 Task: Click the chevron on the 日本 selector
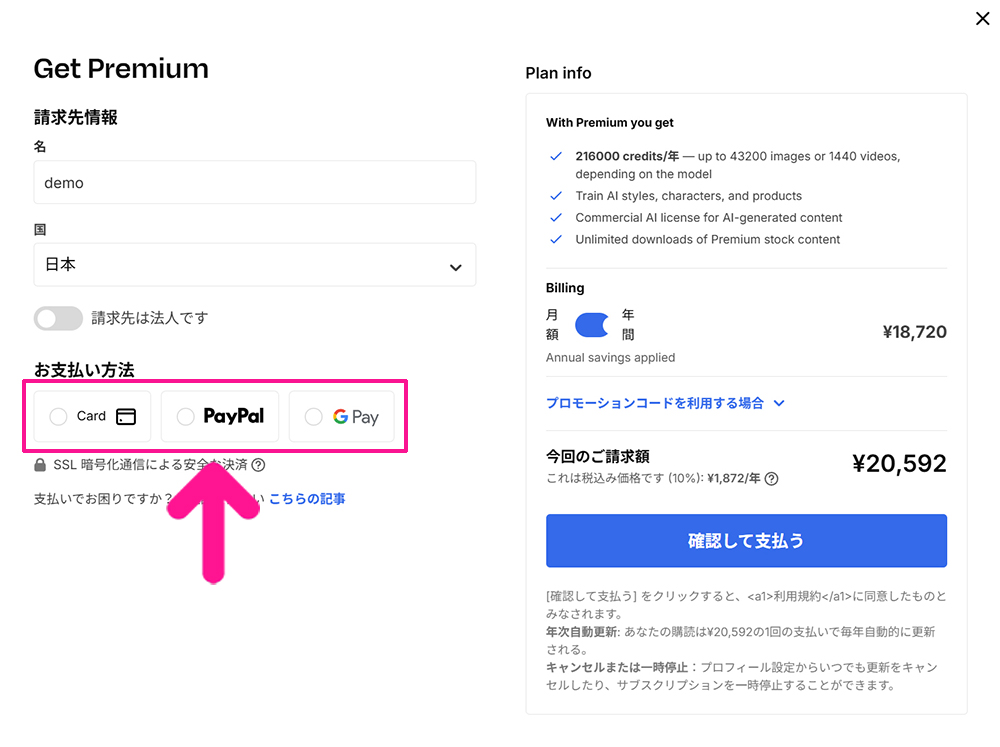pyautogui.click(x=455, y=265)
